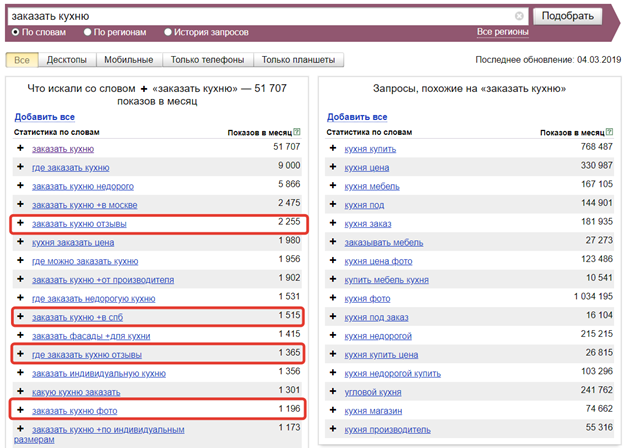Click plus next to 'заказать фасады +для кухни'
The image size is (624, 448).
point(20,335)
